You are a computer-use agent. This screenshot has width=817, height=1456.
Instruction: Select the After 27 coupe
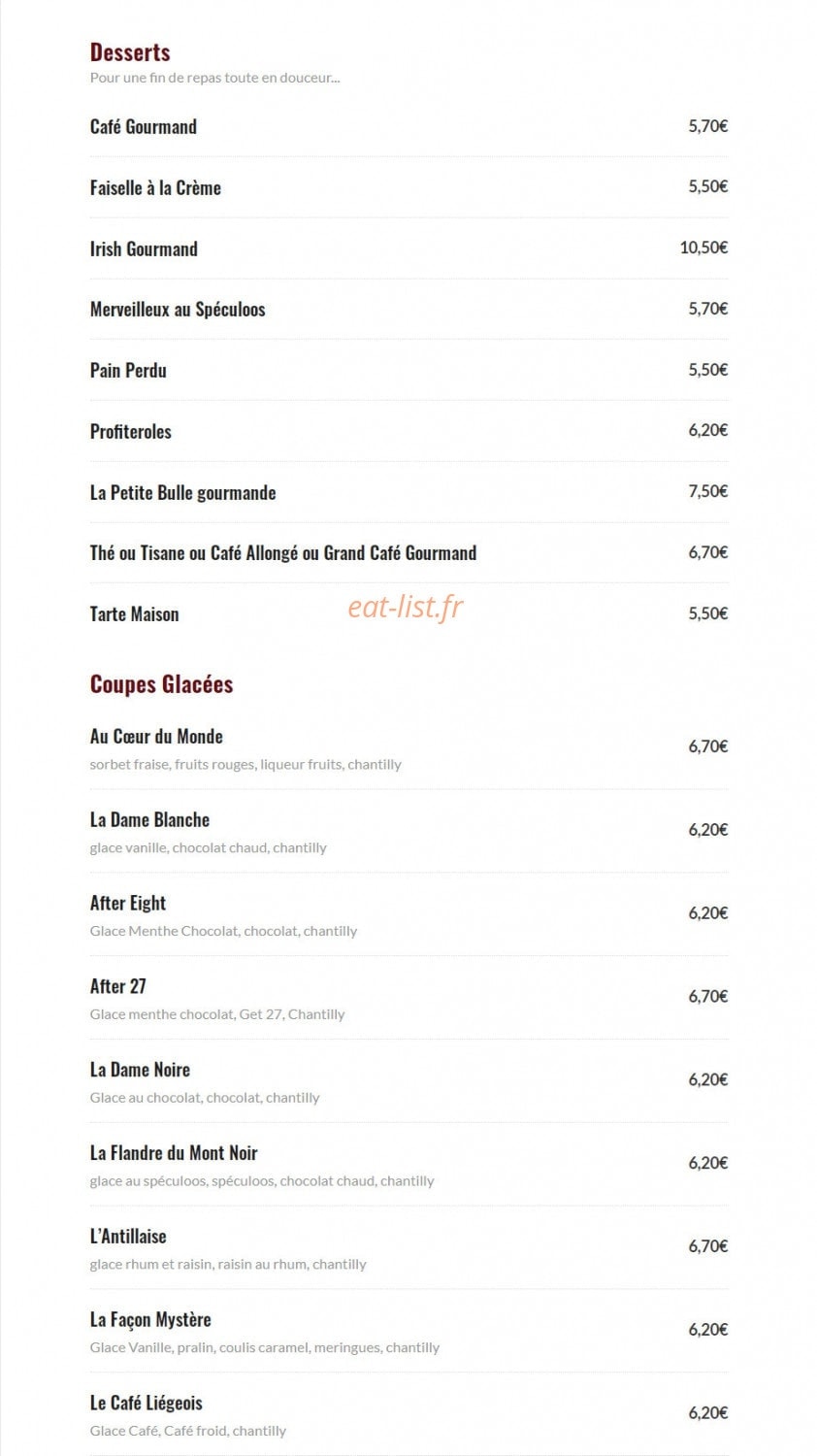[x=118, y=986]
